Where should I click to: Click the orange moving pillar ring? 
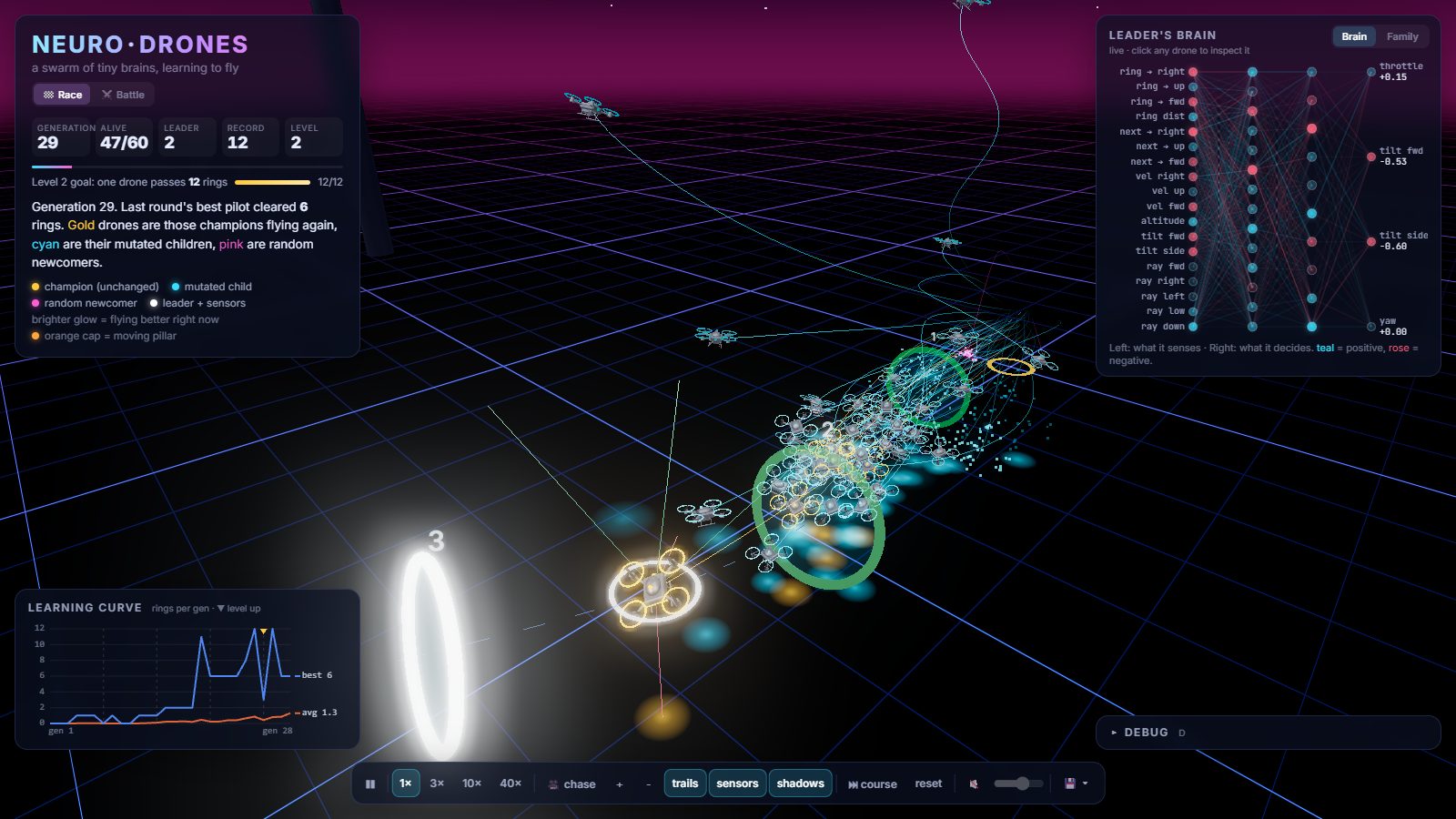pos(1011,367)
